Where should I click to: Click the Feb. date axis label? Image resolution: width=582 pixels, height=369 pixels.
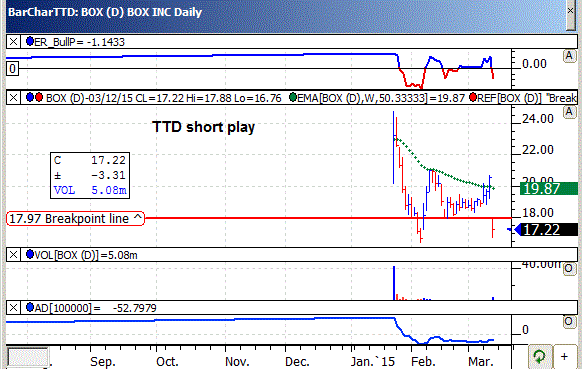point(423,362)
